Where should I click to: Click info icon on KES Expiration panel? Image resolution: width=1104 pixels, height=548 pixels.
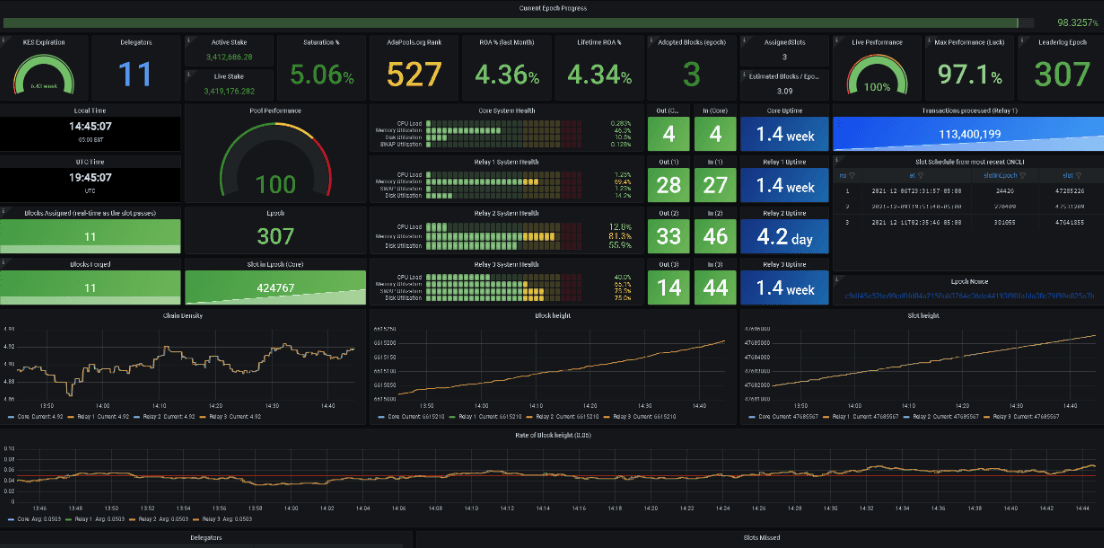[x=2, y=38]
